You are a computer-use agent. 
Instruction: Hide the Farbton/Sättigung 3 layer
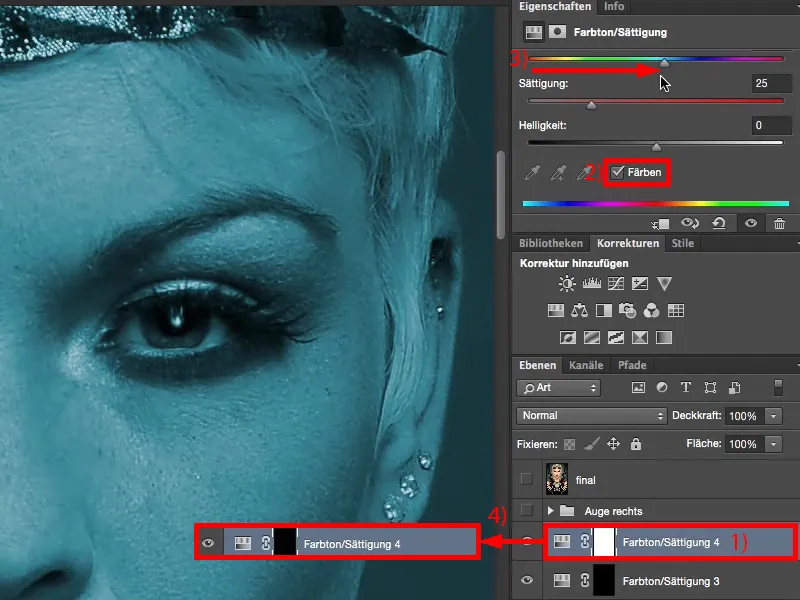[527, 580]
